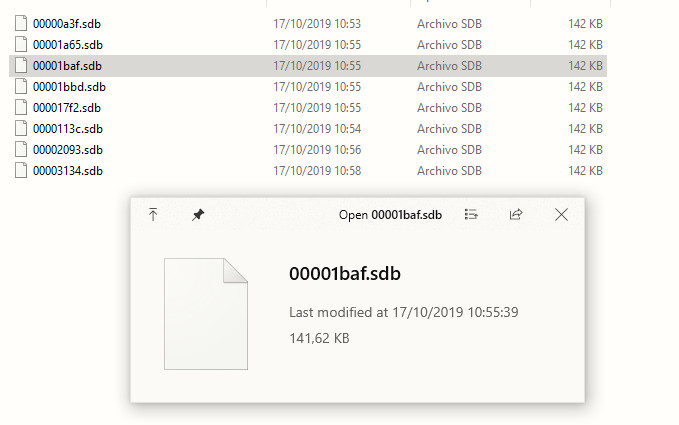Click file icon beside 00002093.sdb
Image resolution: width=679 pixels, height=425 pixels.
[21, 149]
